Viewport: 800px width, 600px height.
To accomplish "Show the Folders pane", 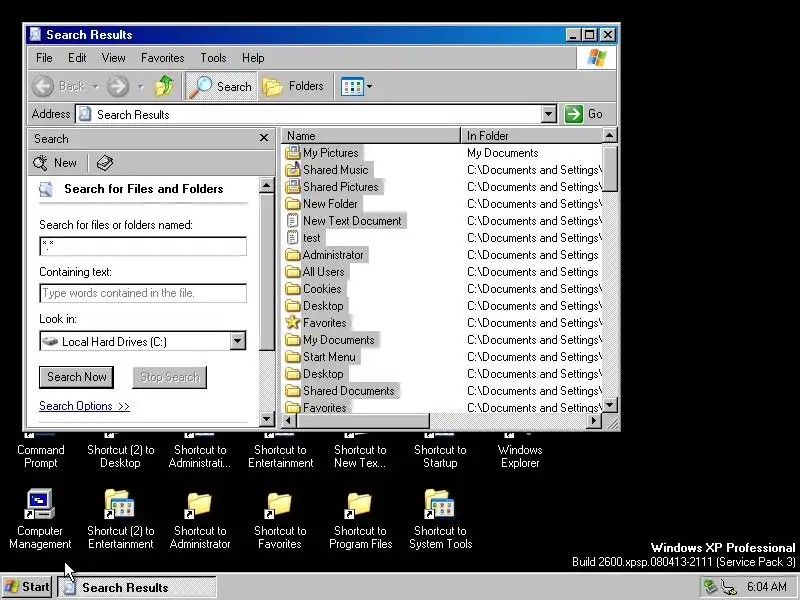I will pyautogui.click(x=294, y=86).
